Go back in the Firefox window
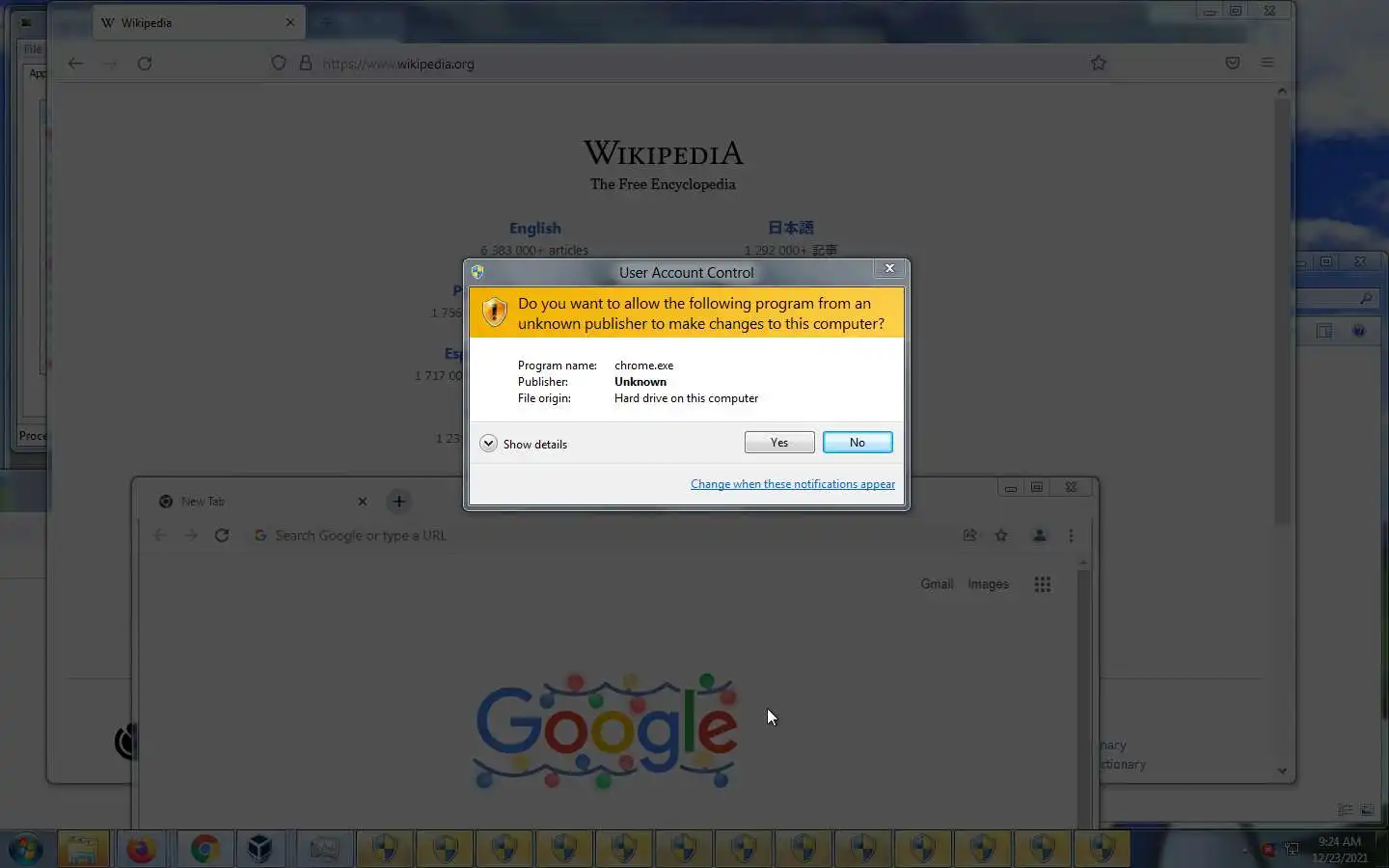This screenshot has height=868, width=1389. (x=75, y=64)
